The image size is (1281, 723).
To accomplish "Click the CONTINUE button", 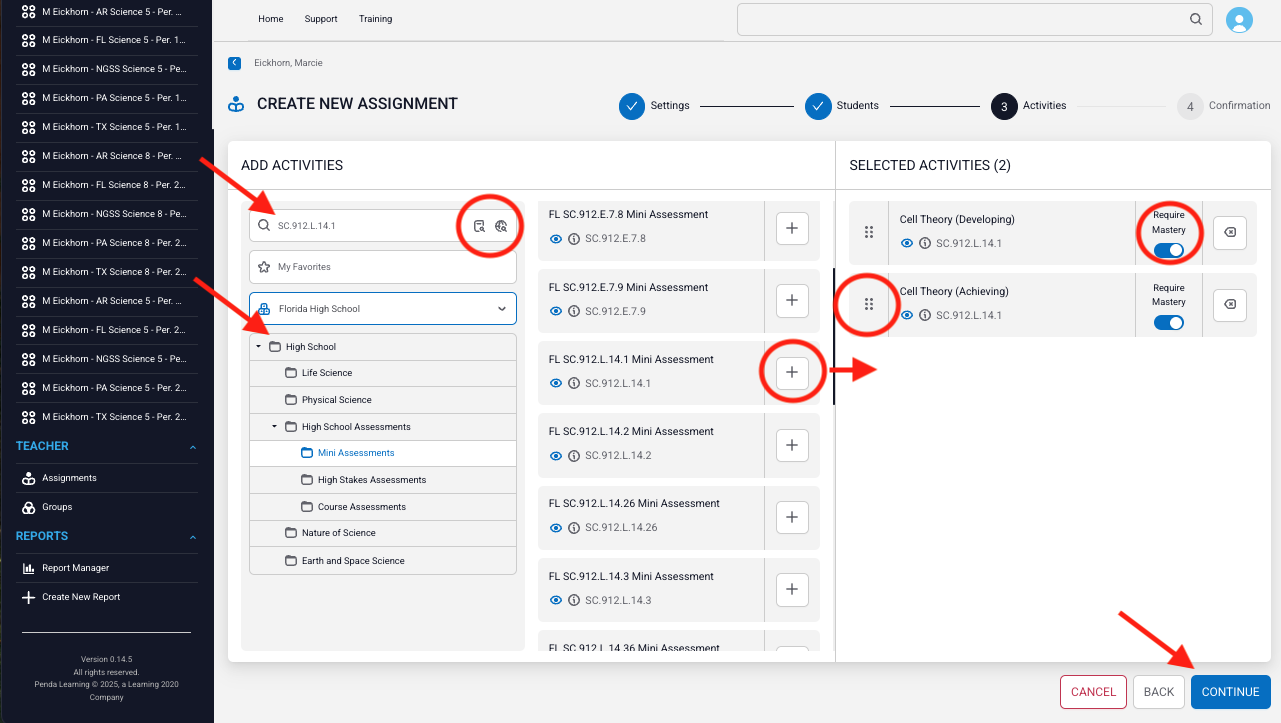I will pos(1230,692).
